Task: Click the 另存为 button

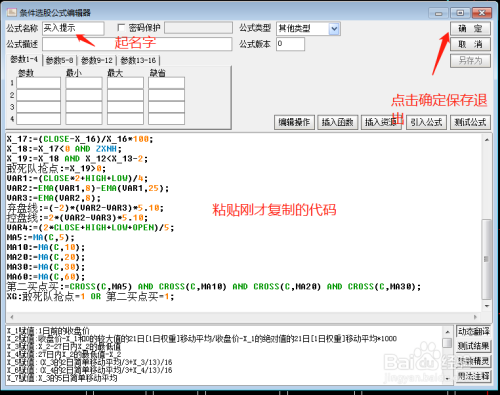Action: pos(470,61)
